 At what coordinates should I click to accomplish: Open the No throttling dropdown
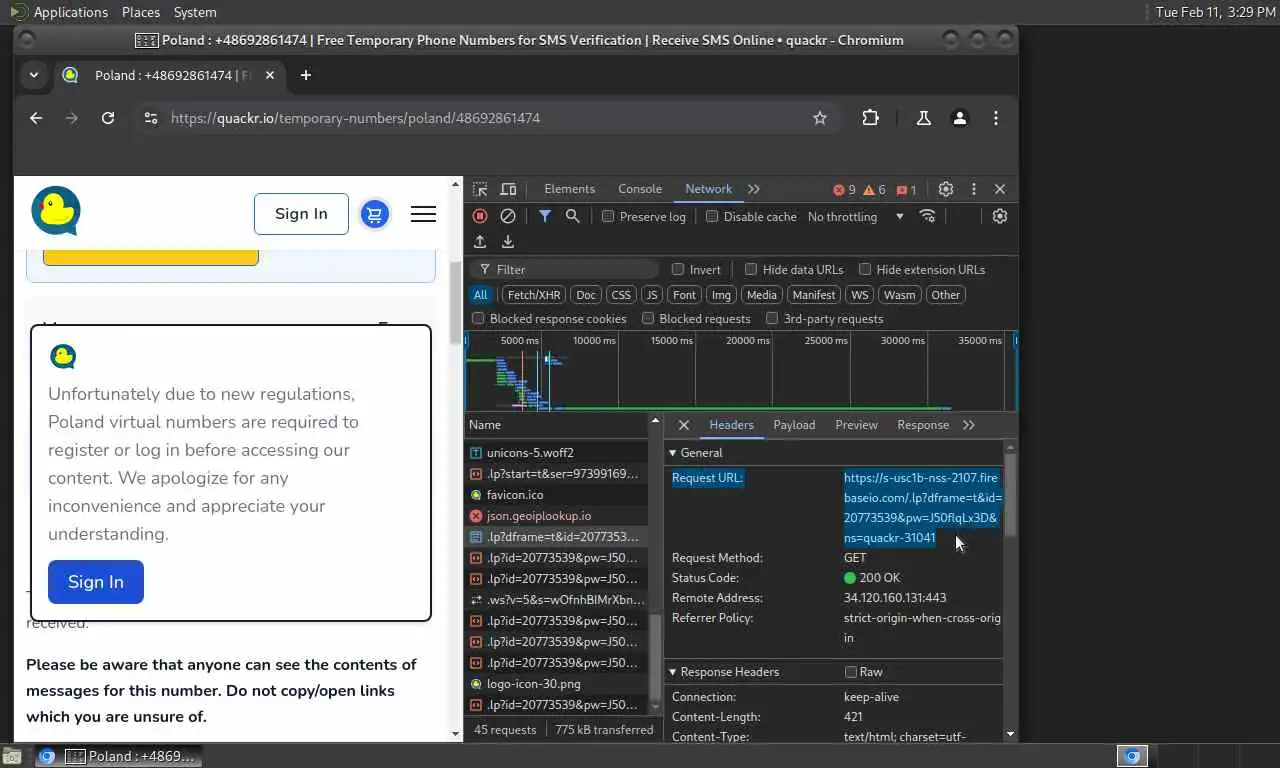pyautogui.click(x=855, y=216)
